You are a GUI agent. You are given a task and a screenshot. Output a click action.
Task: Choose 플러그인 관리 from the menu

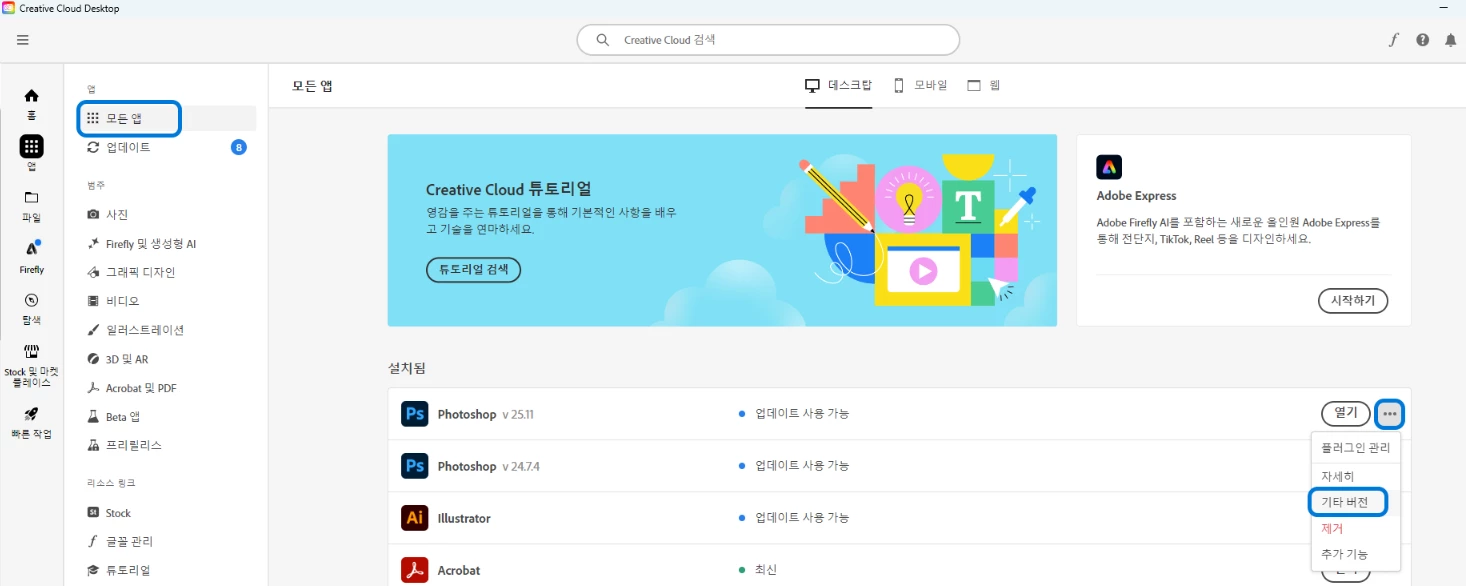click(1355, 448)
